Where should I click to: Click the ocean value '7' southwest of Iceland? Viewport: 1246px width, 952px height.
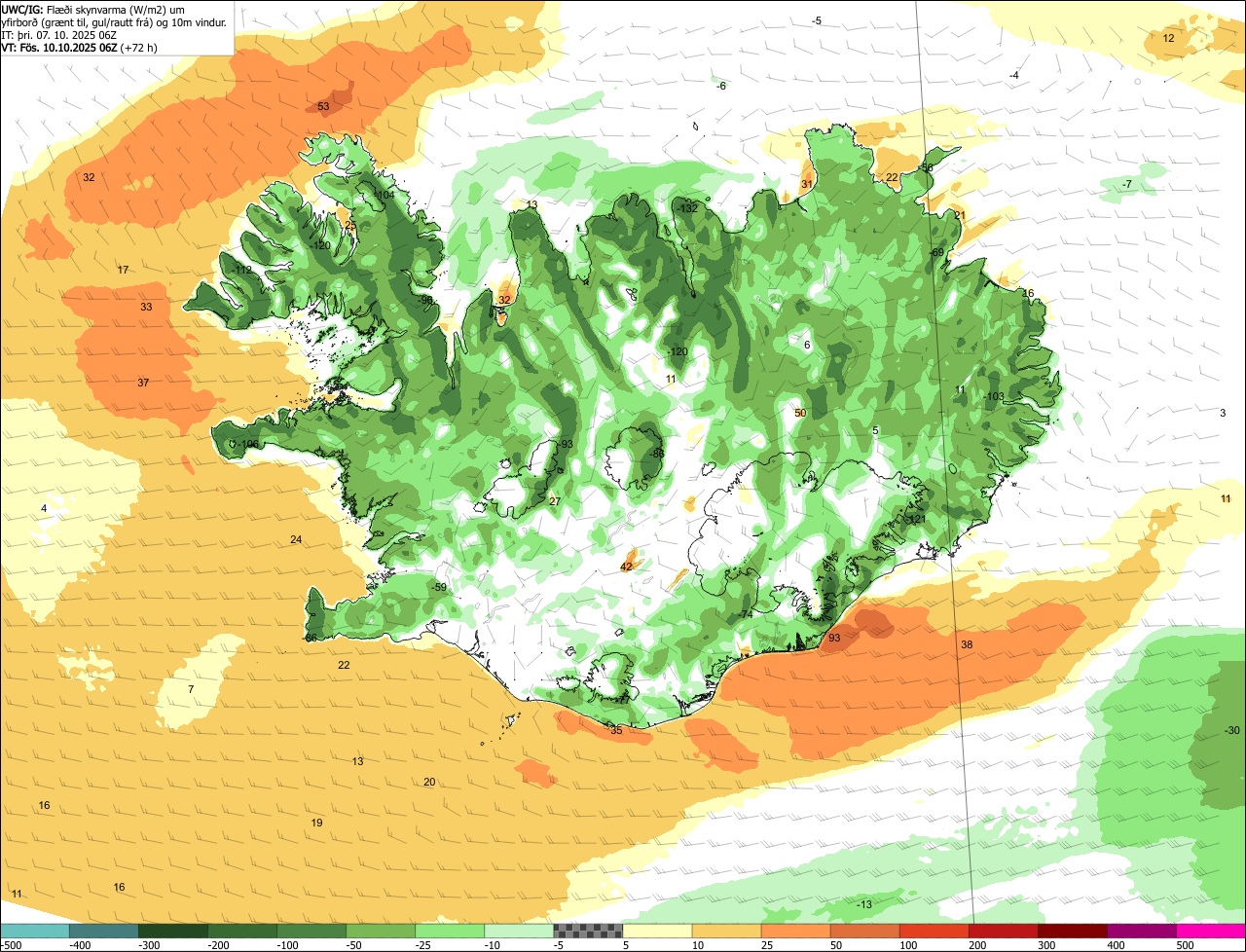click(x=191, y=689)
